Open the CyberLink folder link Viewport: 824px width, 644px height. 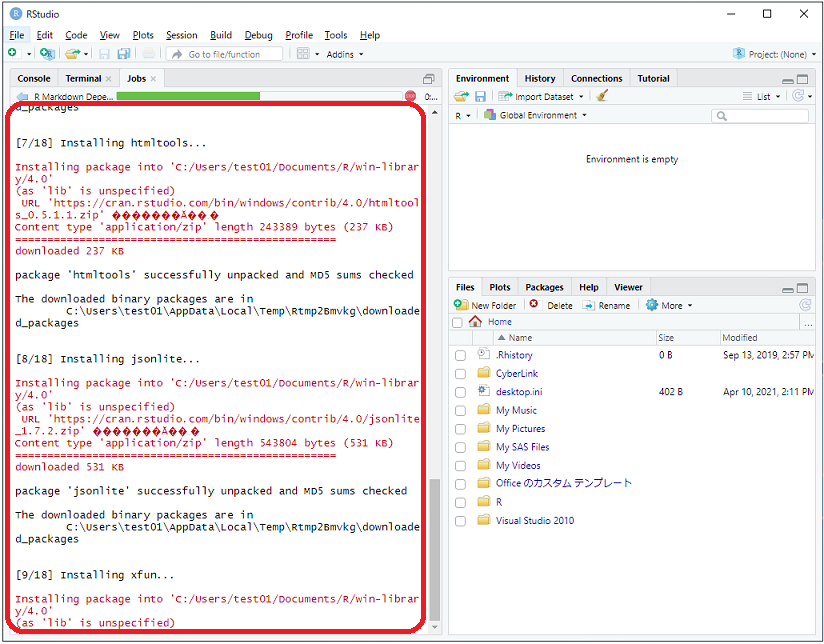517,374
